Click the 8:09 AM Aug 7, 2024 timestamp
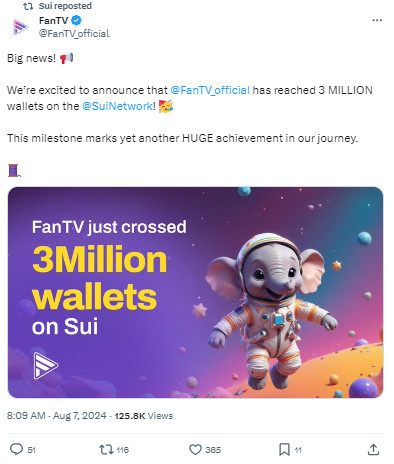This screenshot has width=394, height=464. 57,416
